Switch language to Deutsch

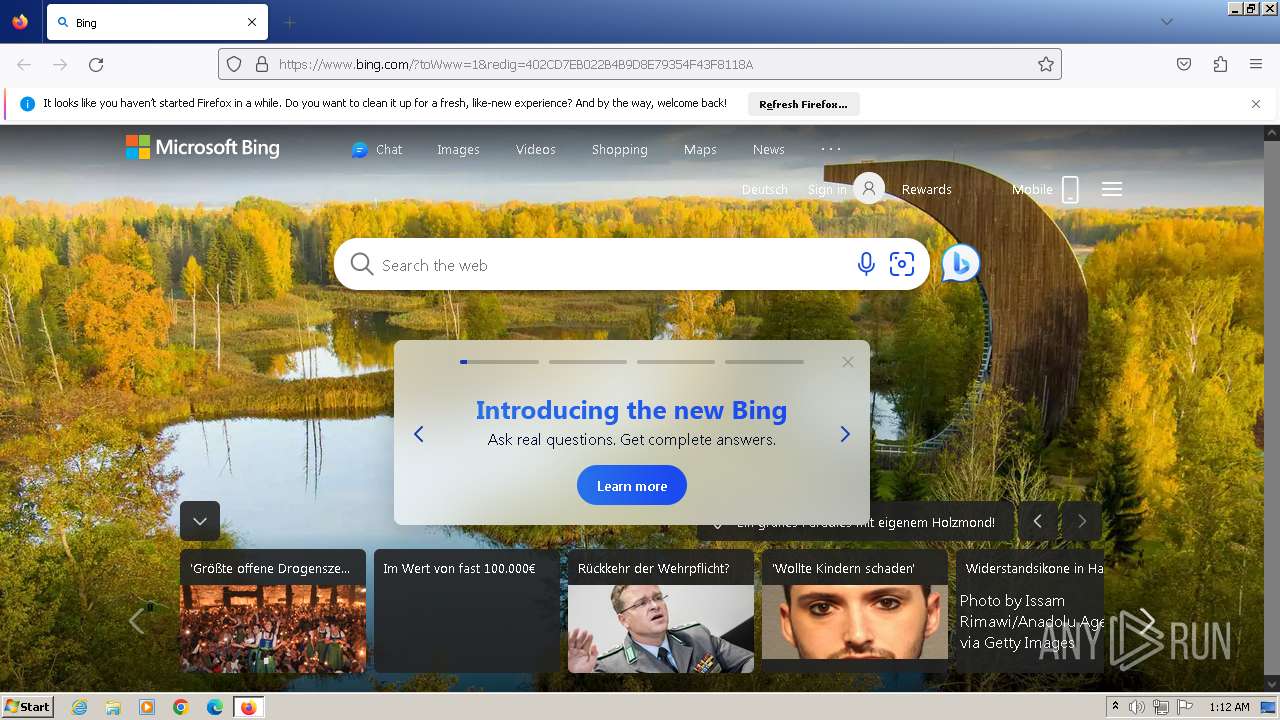point(765,189)
